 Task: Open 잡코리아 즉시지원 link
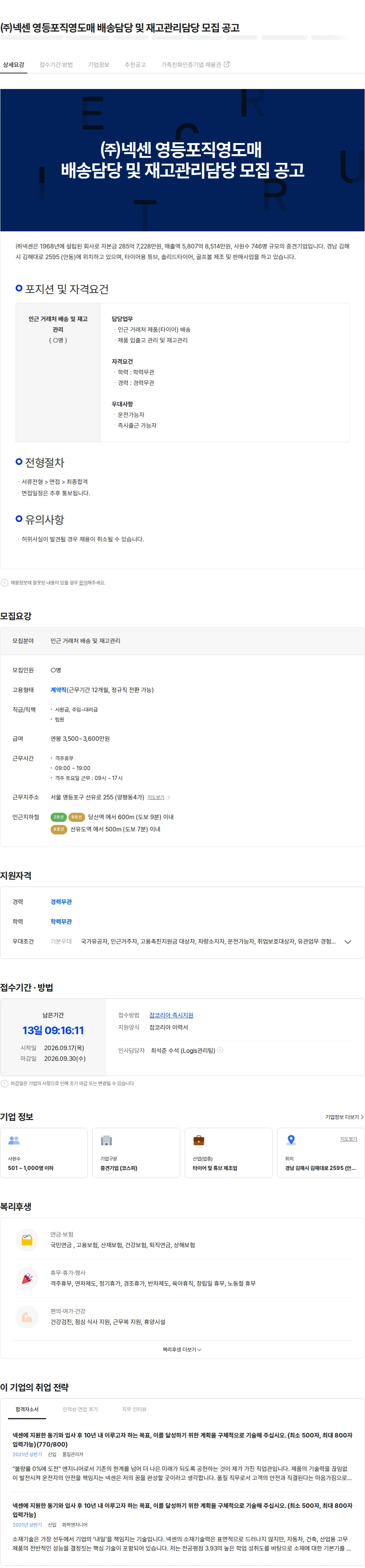171,1015
